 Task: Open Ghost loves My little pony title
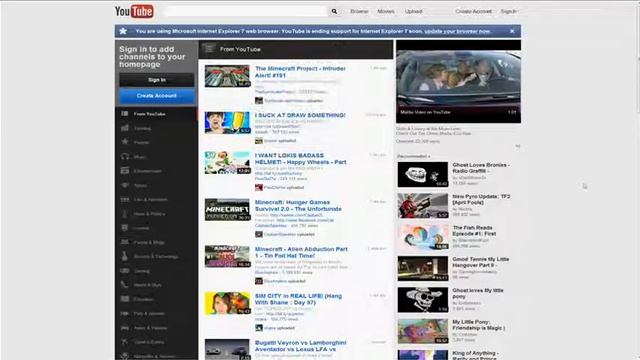click(x=478, y=293)
